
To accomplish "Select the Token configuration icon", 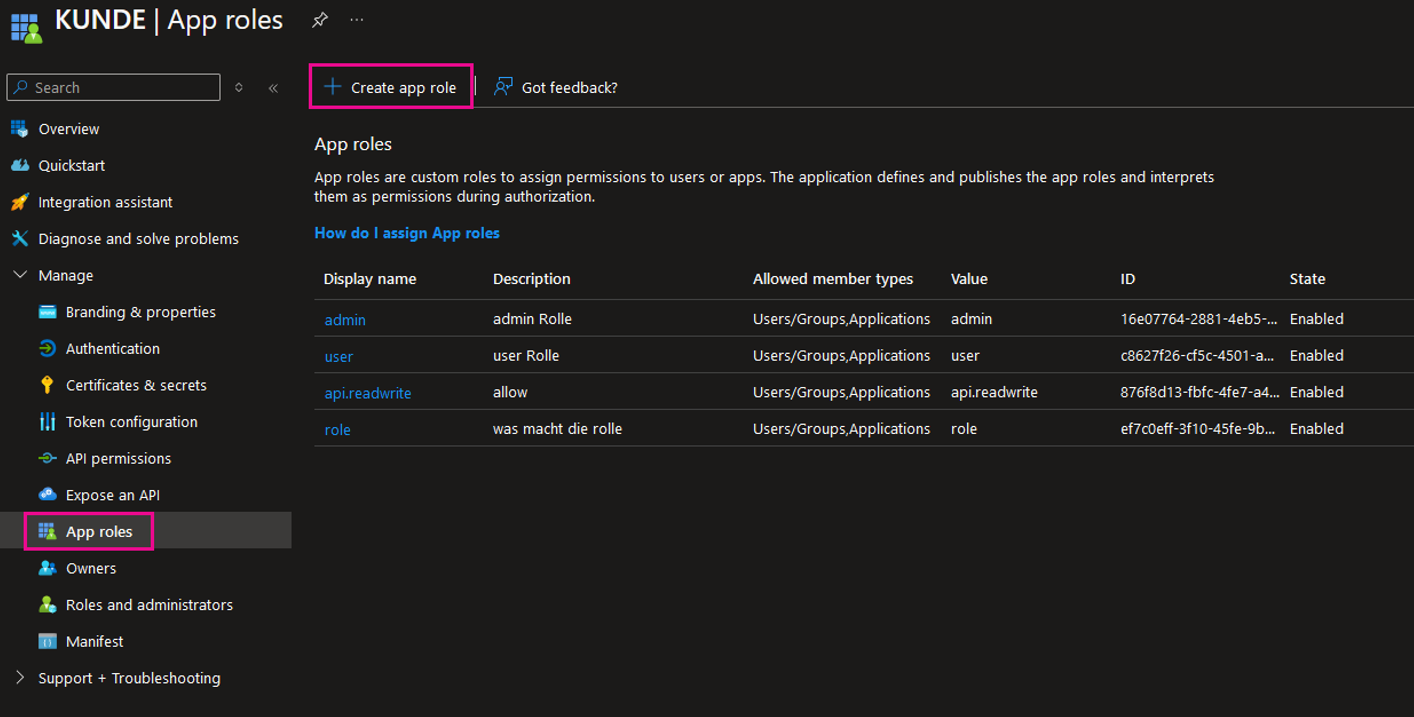I will 47,422.
